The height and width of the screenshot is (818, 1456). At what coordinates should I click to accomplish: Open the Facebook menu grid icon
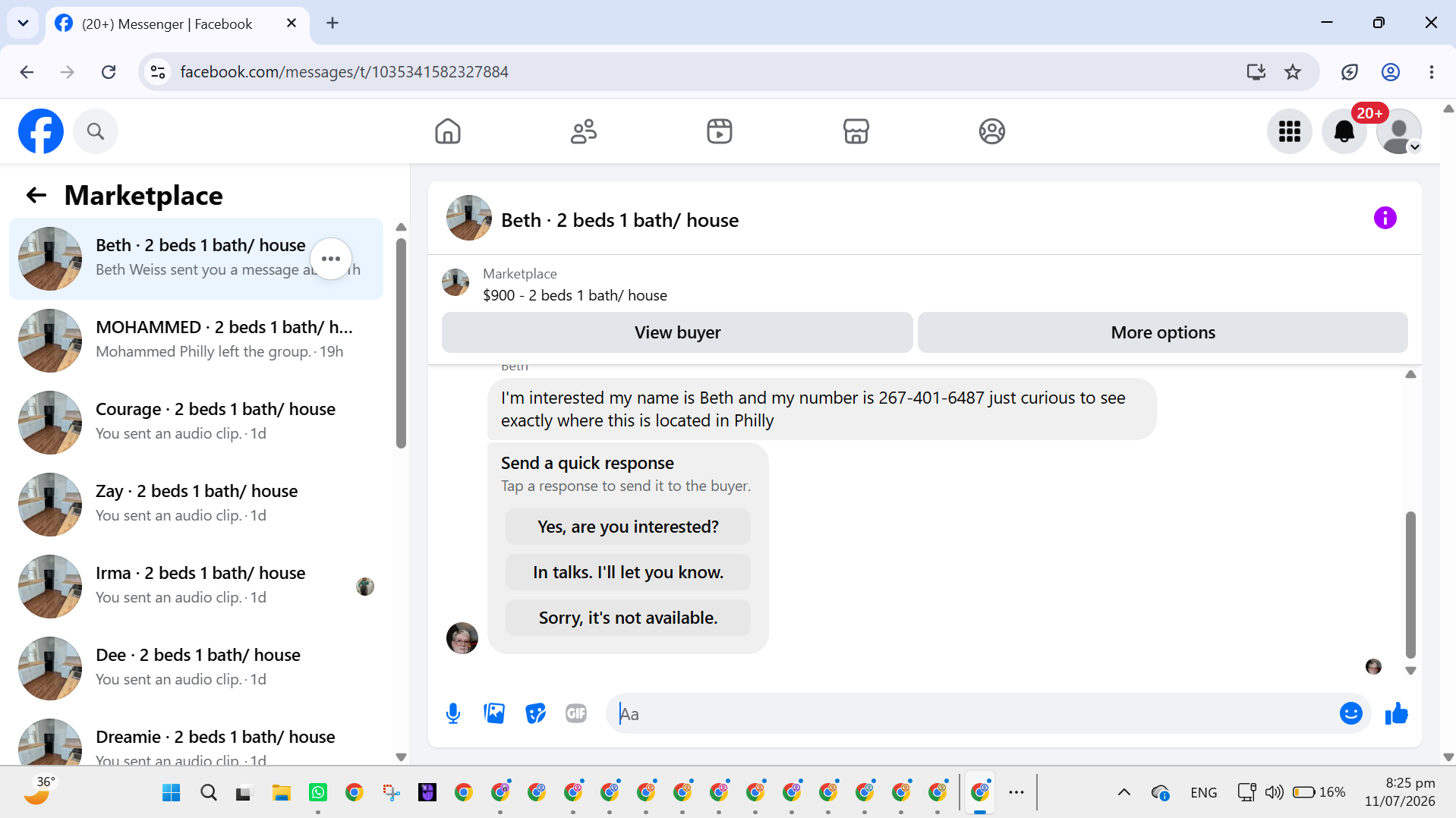point(1289,131)
